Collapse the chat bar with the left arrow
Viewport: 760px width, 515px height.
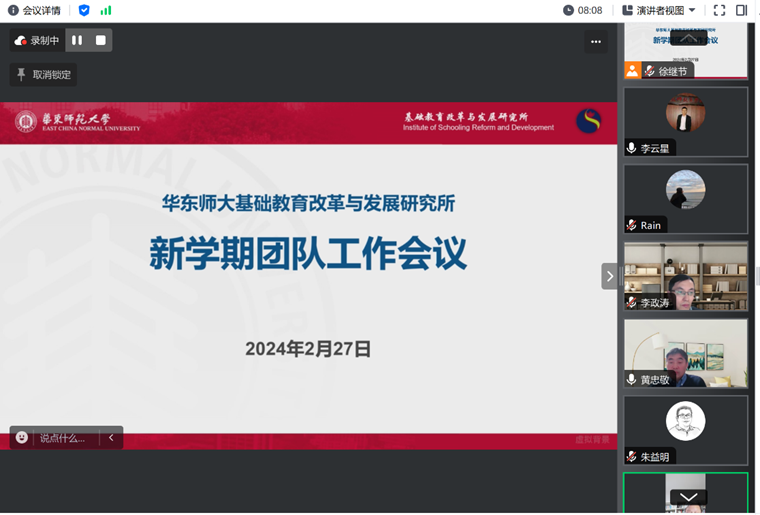111,437
